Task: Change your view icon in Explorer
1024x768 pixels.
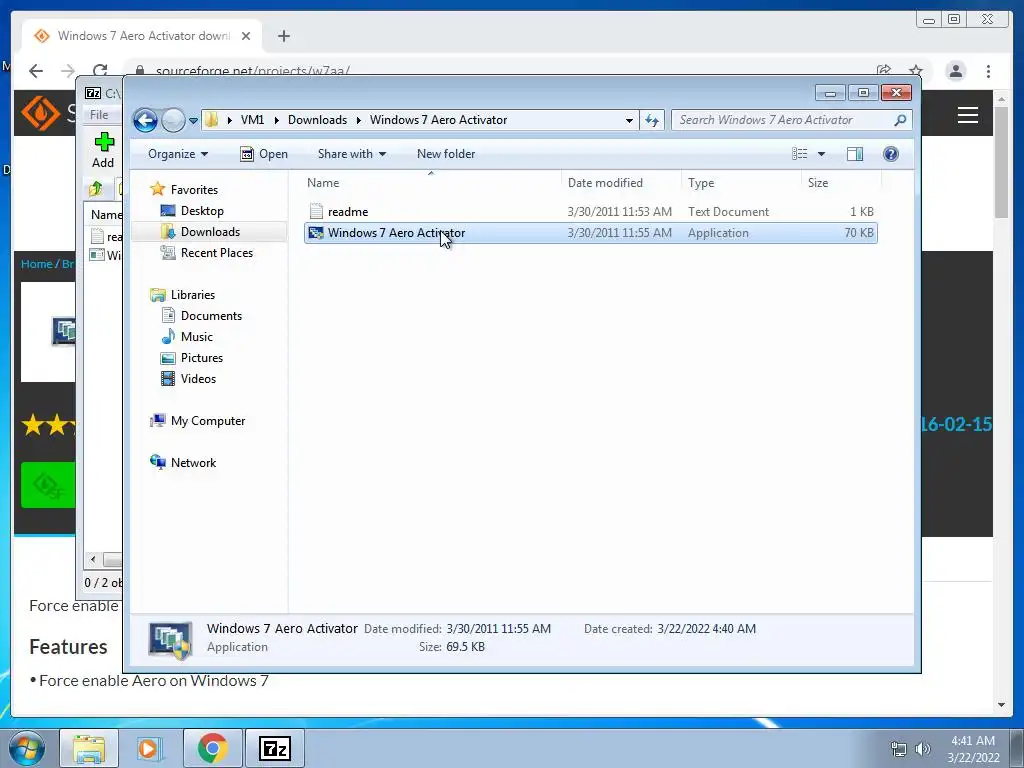Action: 800,154
